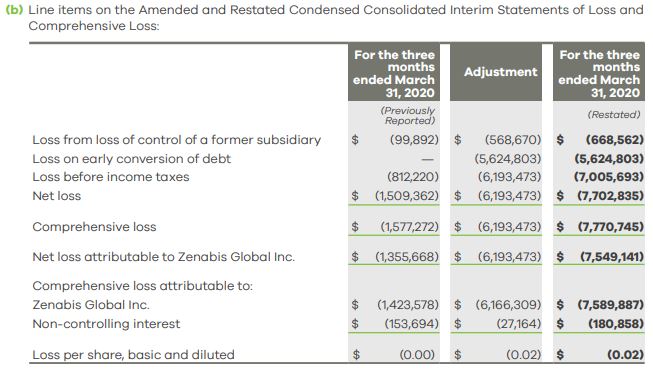This screenshot has width=653, height=370.
Task: Click the 'Loss before income taxes' row label
Action: 111,177
